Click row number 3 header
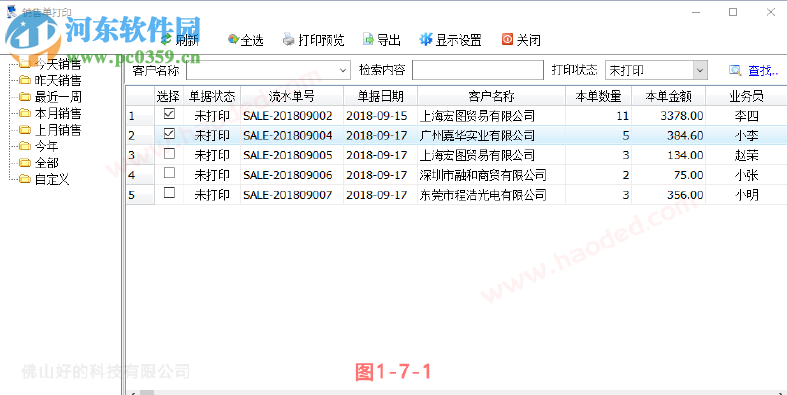This screenshot has height=395, width=787. [140, 156]
